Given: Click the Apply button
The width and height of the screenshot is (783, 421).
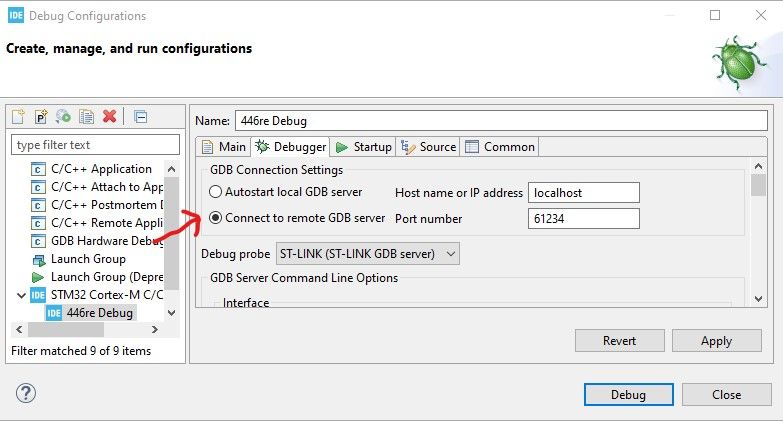Looking at the screenshot, I should click(x=717, y=341).
